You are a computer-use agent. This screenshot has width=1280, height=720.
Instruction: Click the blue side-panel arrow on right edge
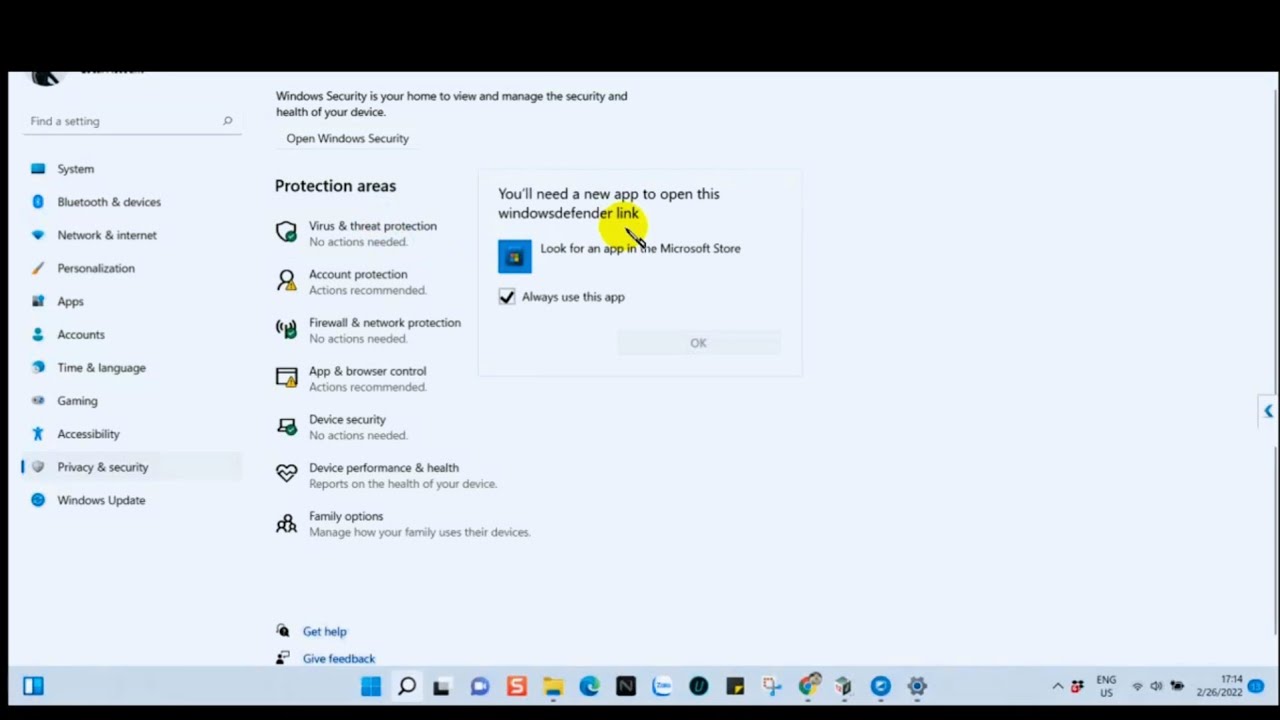click(x=1268, y=411)
